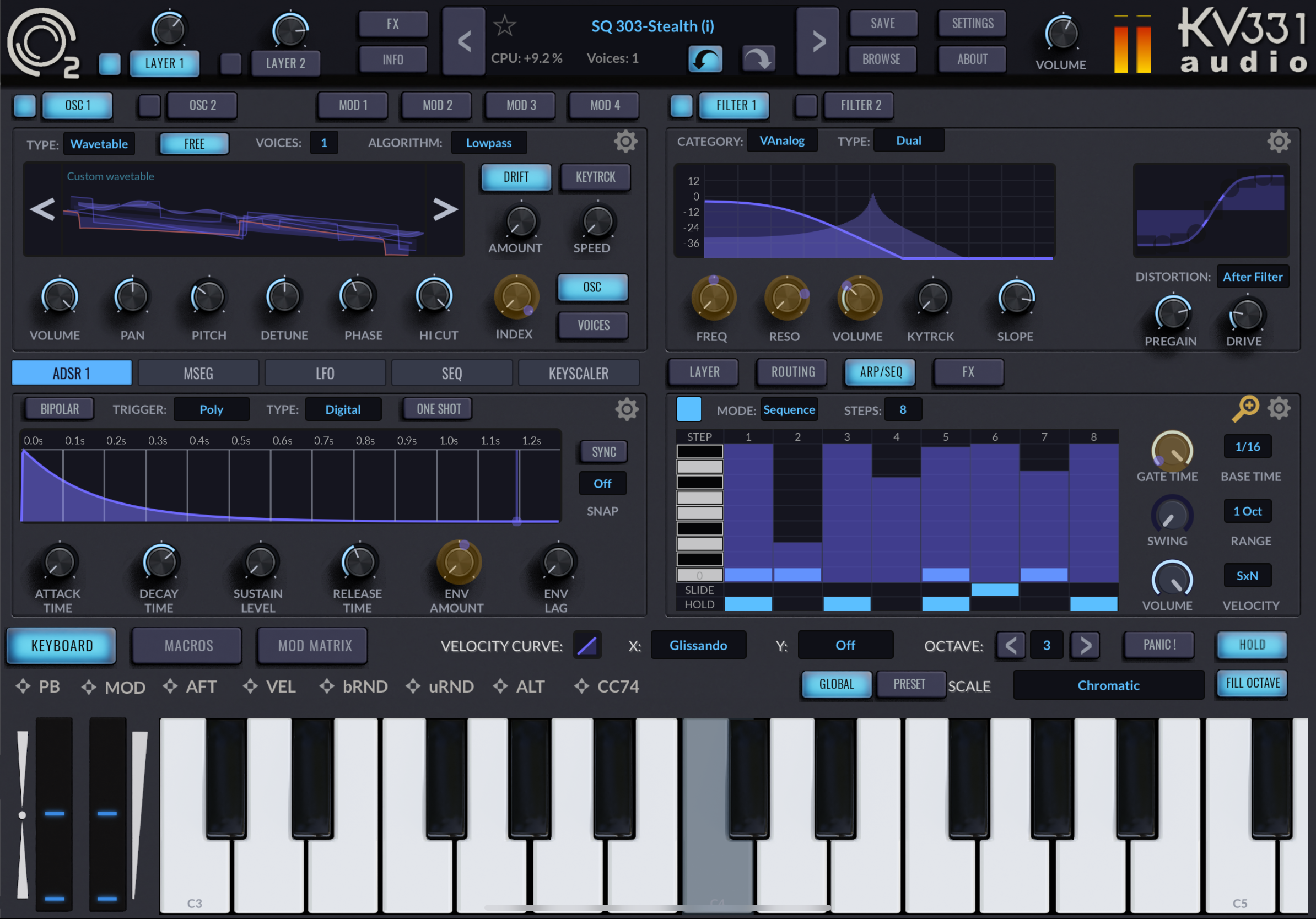Open the Distortion After Filter dropdown

1253,277
